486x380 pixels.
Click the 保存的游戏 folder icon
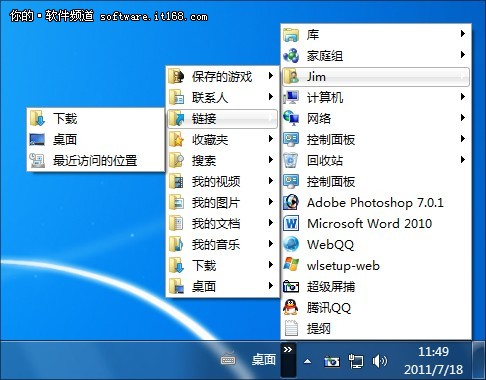click(176, 77)
